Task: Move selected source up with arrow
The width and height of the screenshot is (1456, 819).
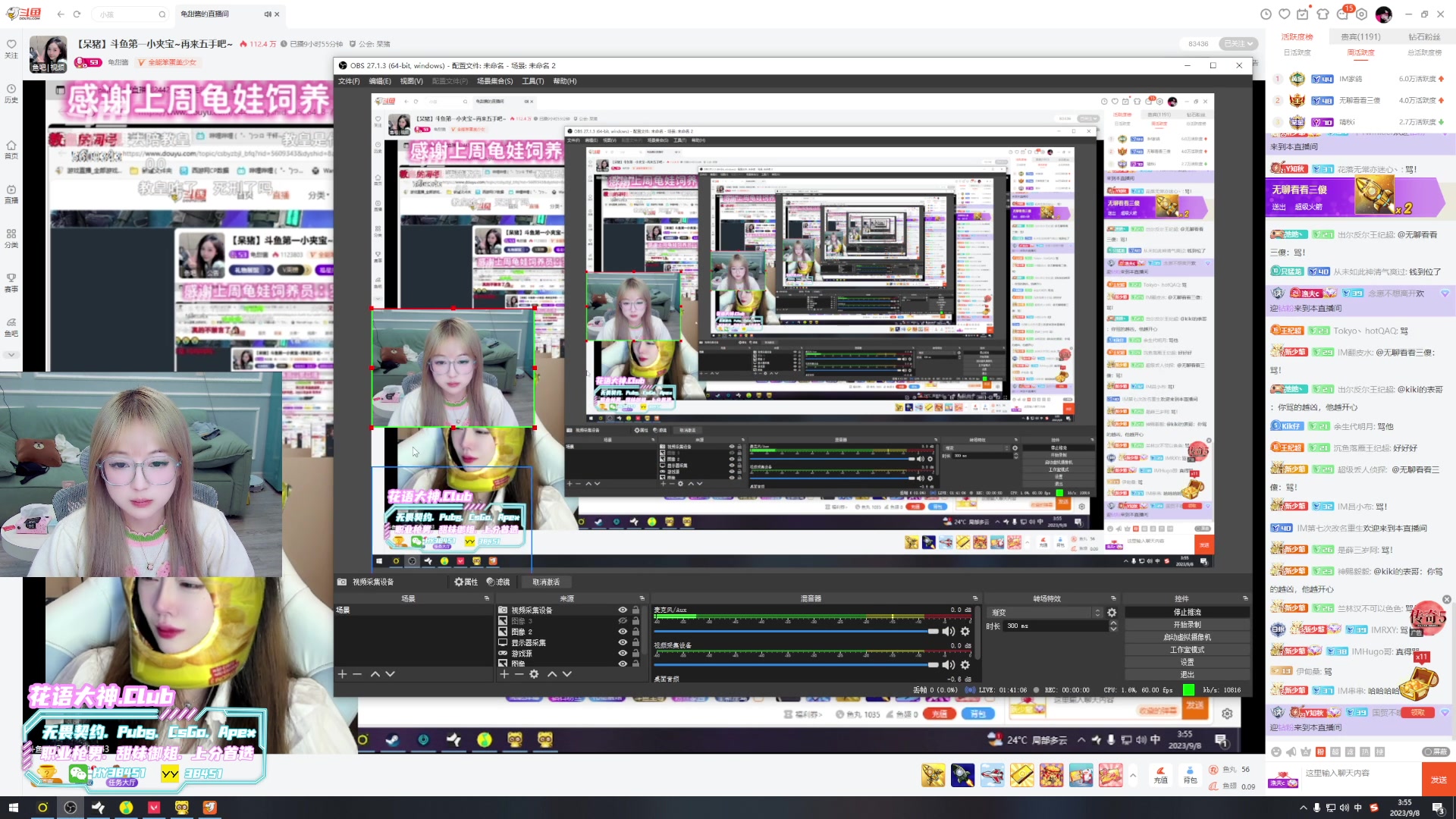Action: (x=552, y=673)
